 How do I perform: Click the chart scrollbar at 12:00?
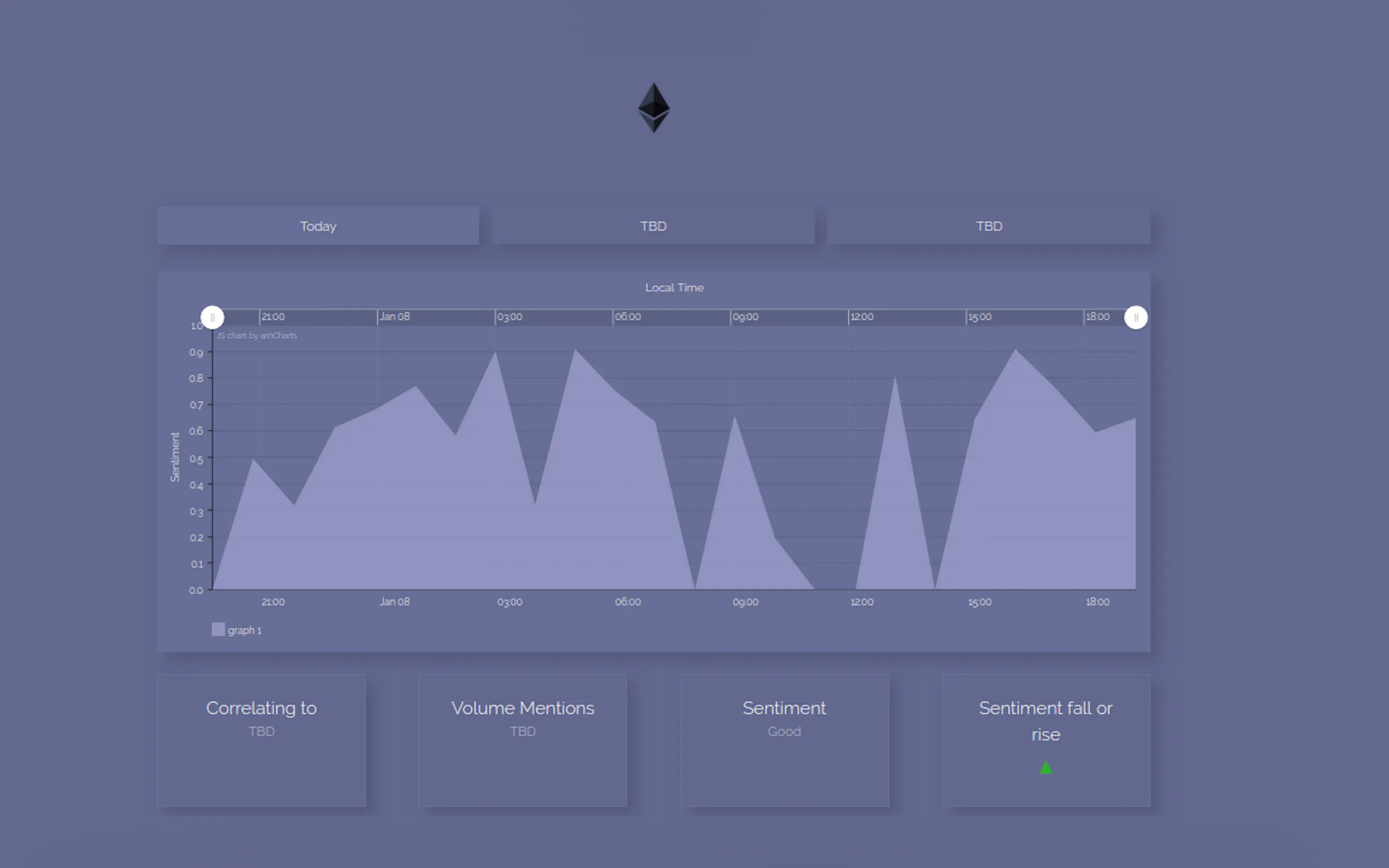861,317
